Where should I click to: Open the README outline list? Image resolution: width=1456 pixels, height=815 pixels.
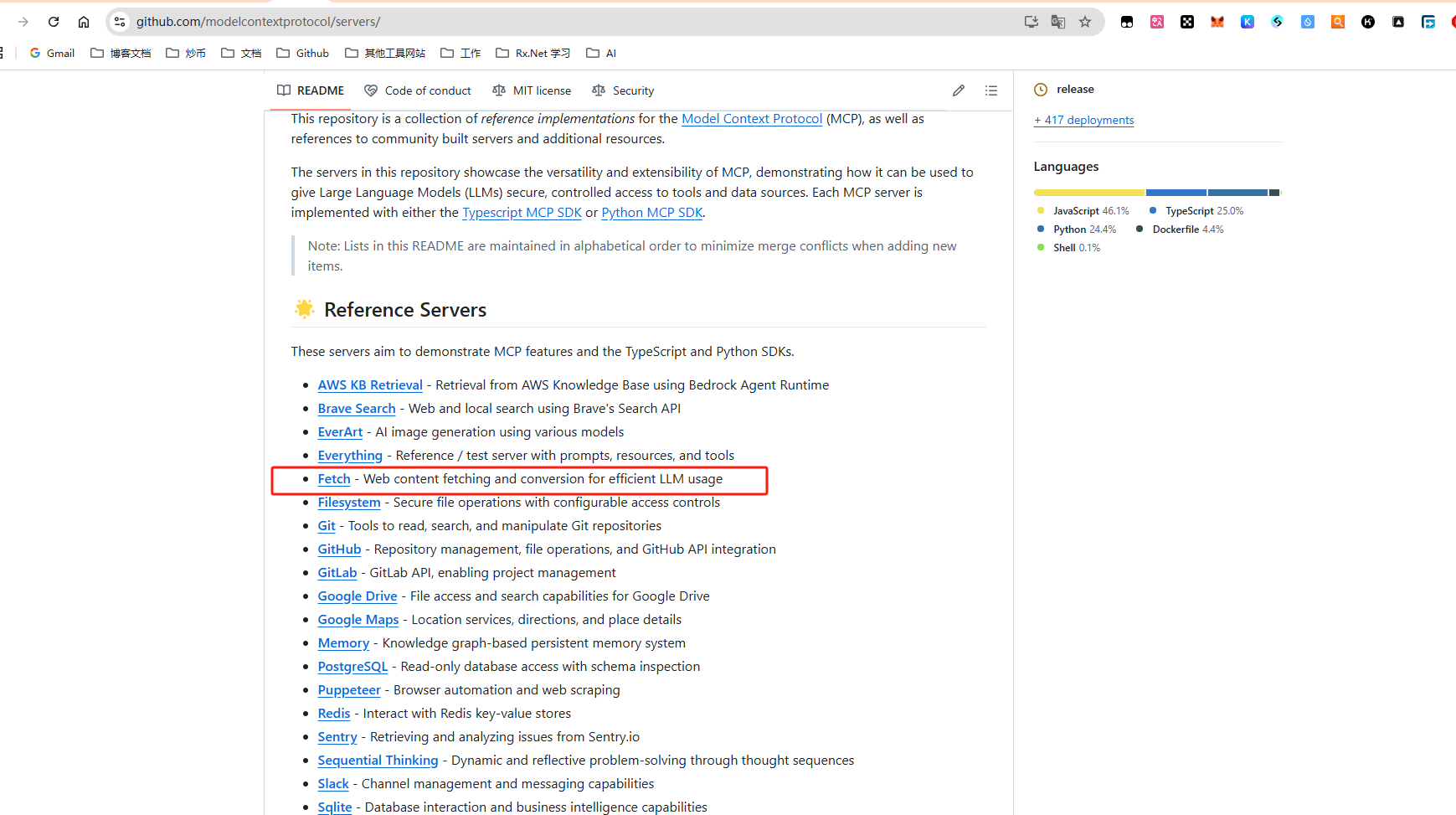[x=991, y=90]
